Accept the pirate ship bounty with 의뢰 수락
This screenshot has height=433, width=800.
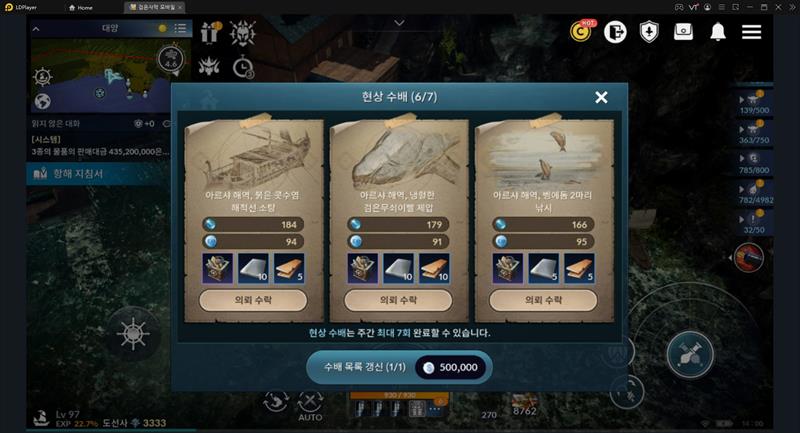click(x=253, y=300)
